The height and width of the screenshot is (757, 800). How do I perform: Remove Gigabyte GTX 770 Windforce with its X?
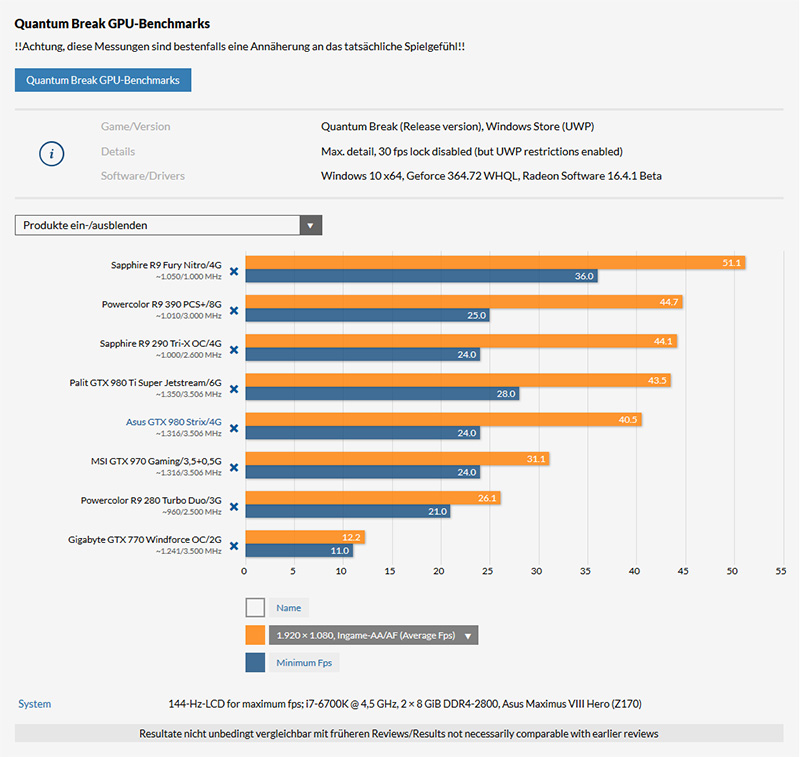234,546
